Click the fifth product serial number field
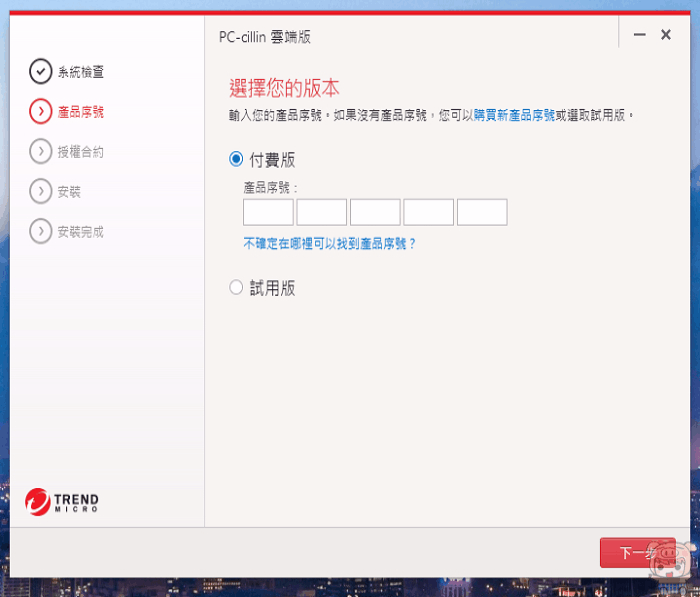Image resolution: width=700 pixels, height=597 pixels. click(x=482, y=212)
